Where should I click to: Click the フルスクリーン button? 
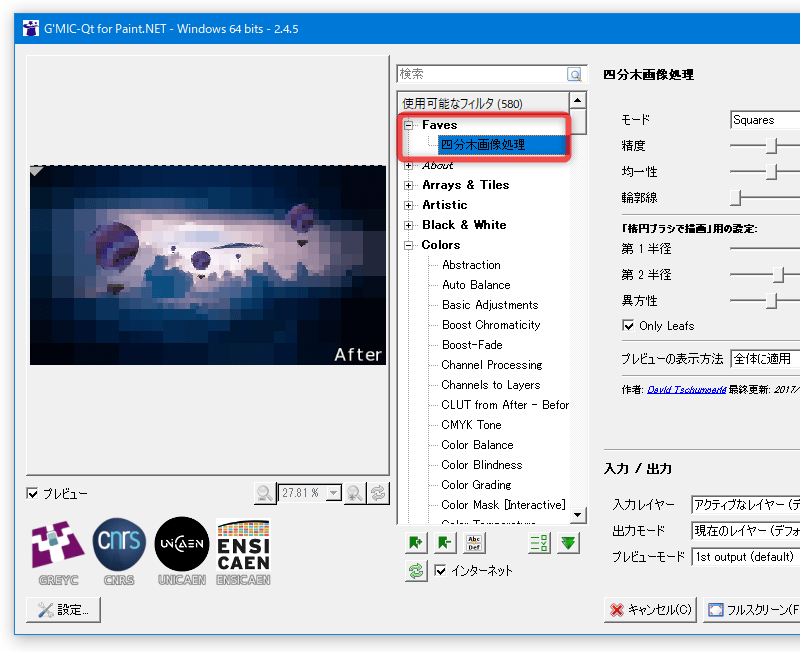752,610
